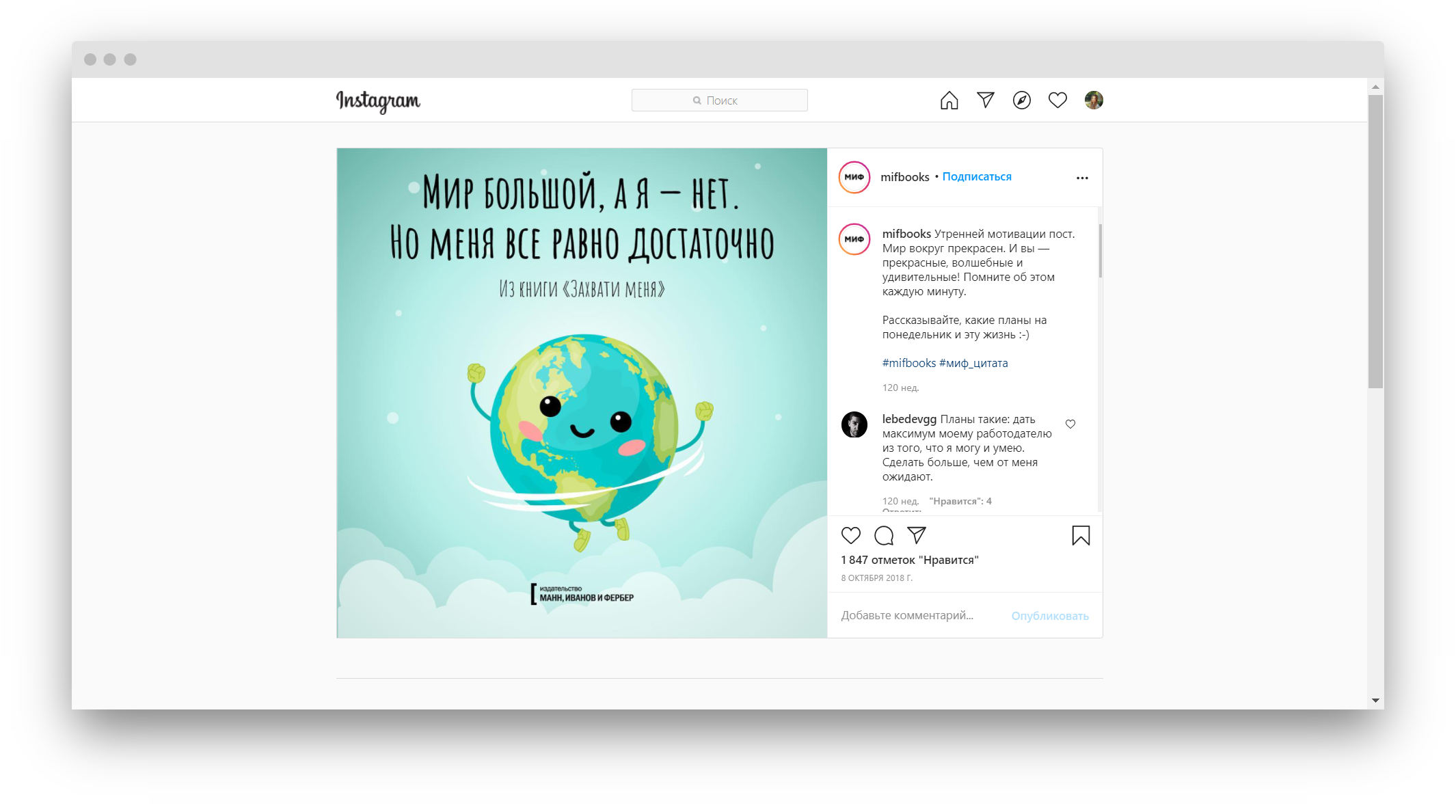Save post with bookmark icon
This screenshot has width=1456, height=812.
(1081, 535)
